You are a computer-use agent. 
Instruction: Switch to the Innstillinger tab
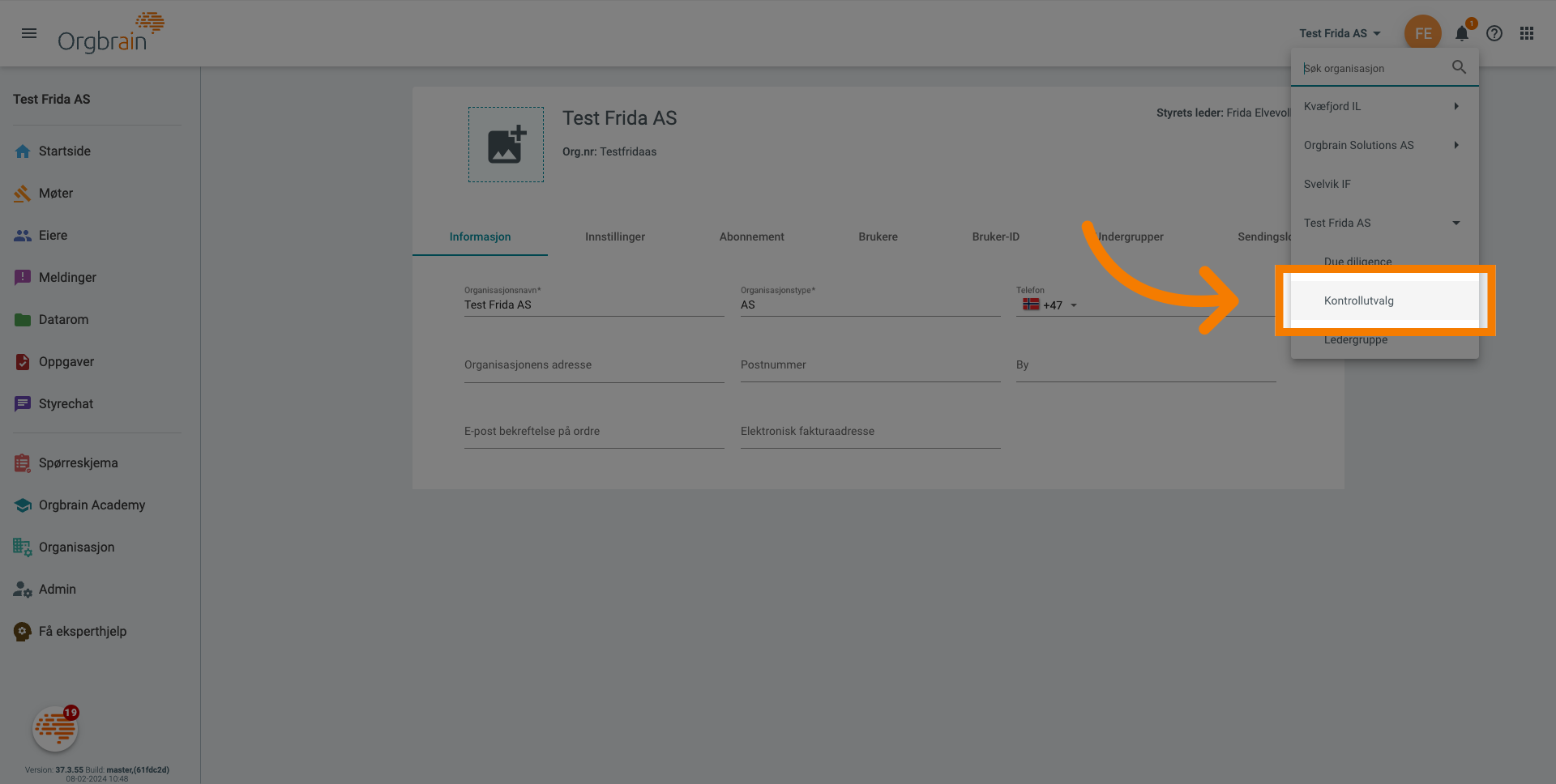tap(615, 236)
